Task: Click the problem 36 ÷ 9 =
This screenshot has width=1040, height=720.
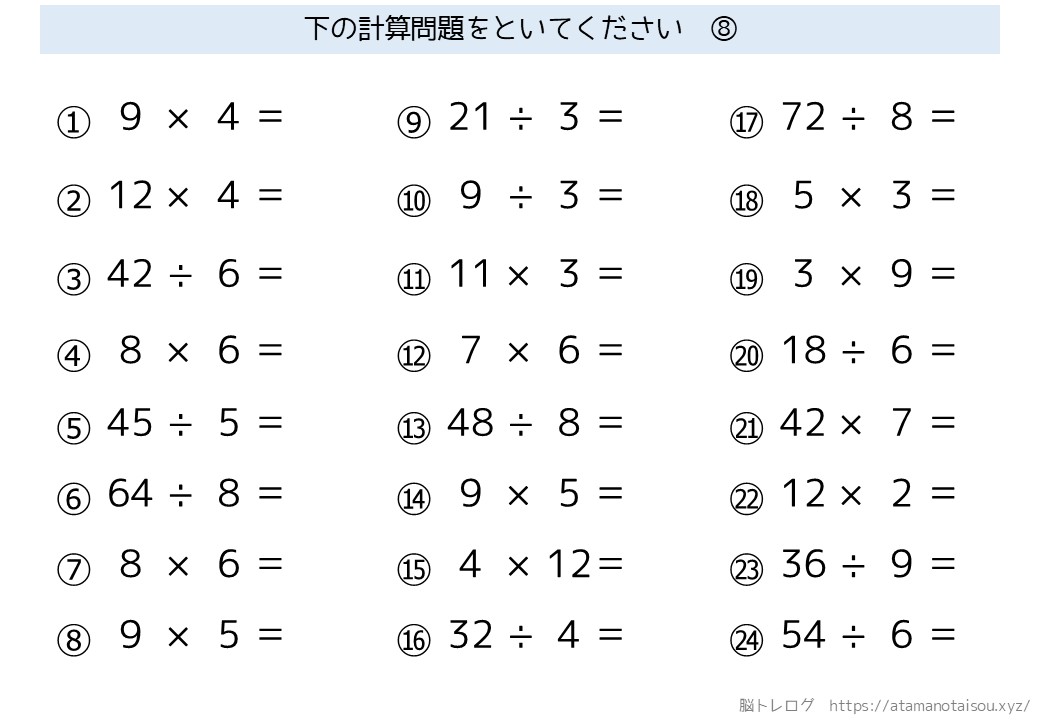Action: tap(868, 565)
